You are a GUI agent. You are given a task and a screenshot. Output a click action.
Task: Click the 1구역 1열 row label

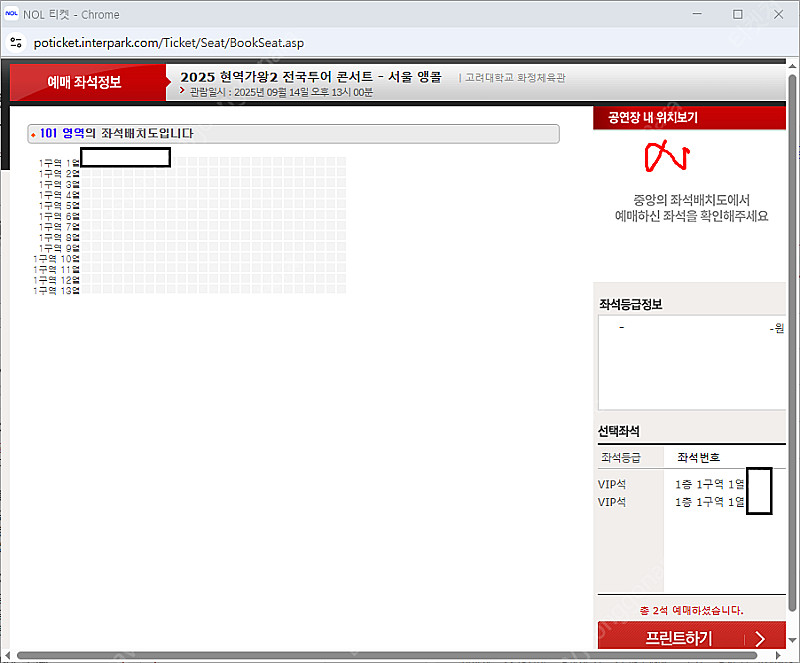click(x=59, y=163)
